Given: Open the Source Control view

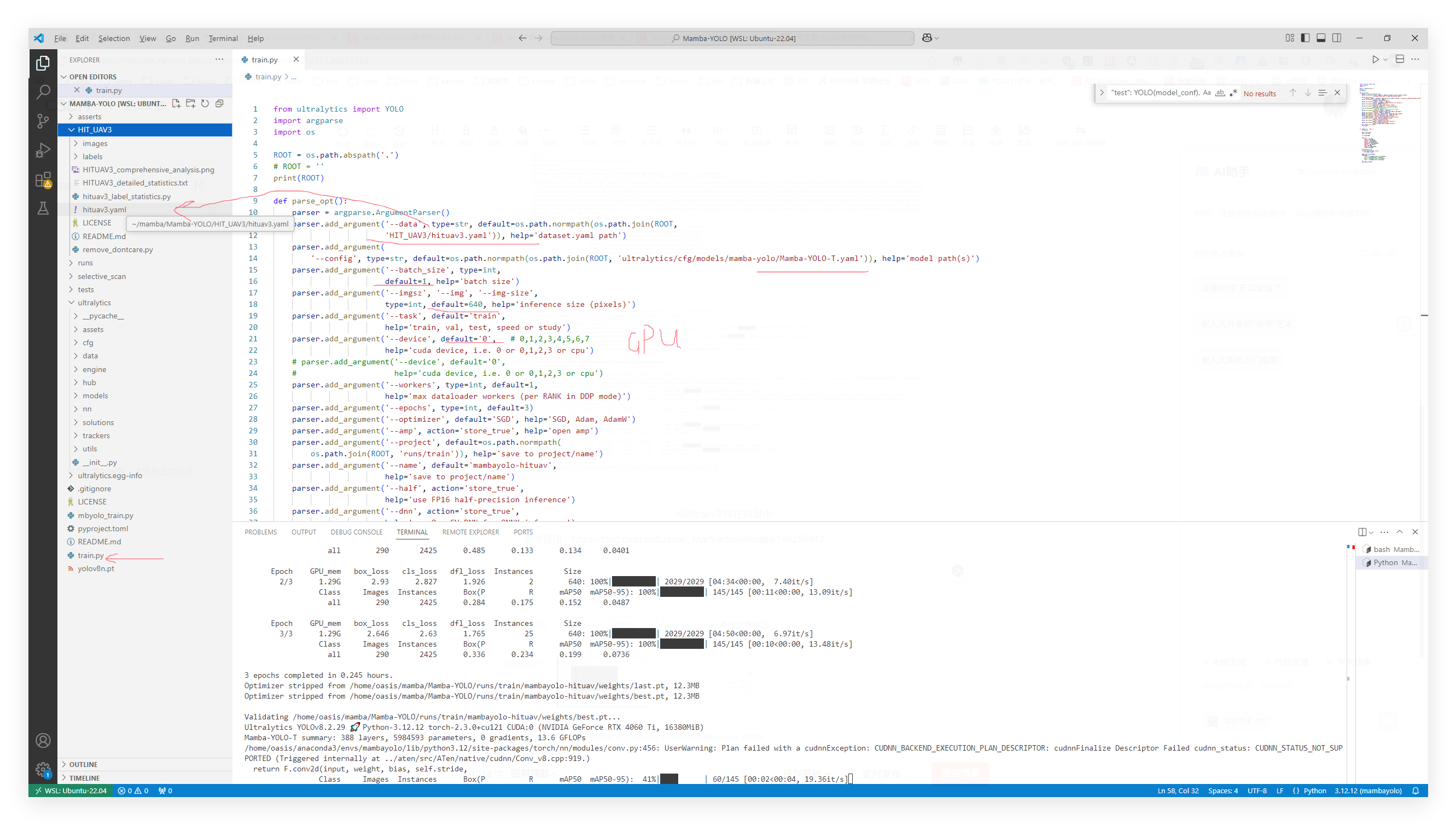Looking at the screenshot, I should pyautogui.click(x=43, y=120).
